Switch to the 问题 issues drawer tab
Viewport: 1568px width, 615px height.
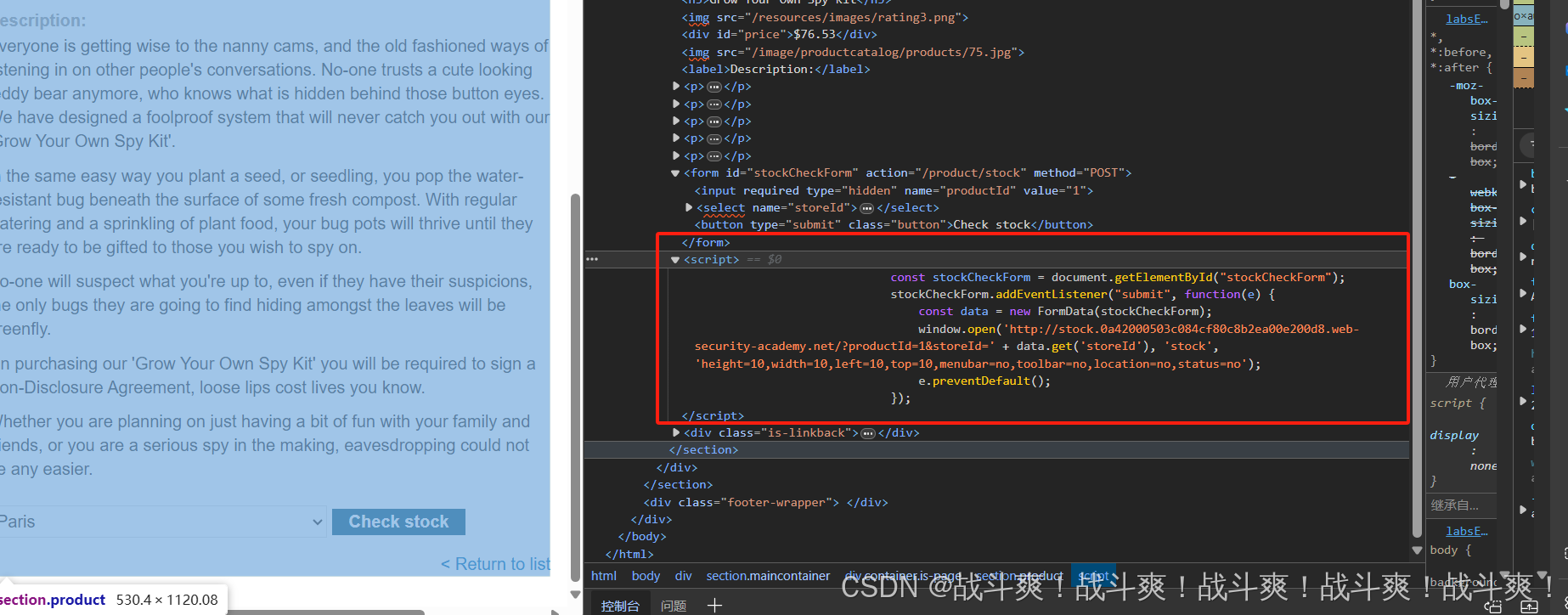pos(674,605)
